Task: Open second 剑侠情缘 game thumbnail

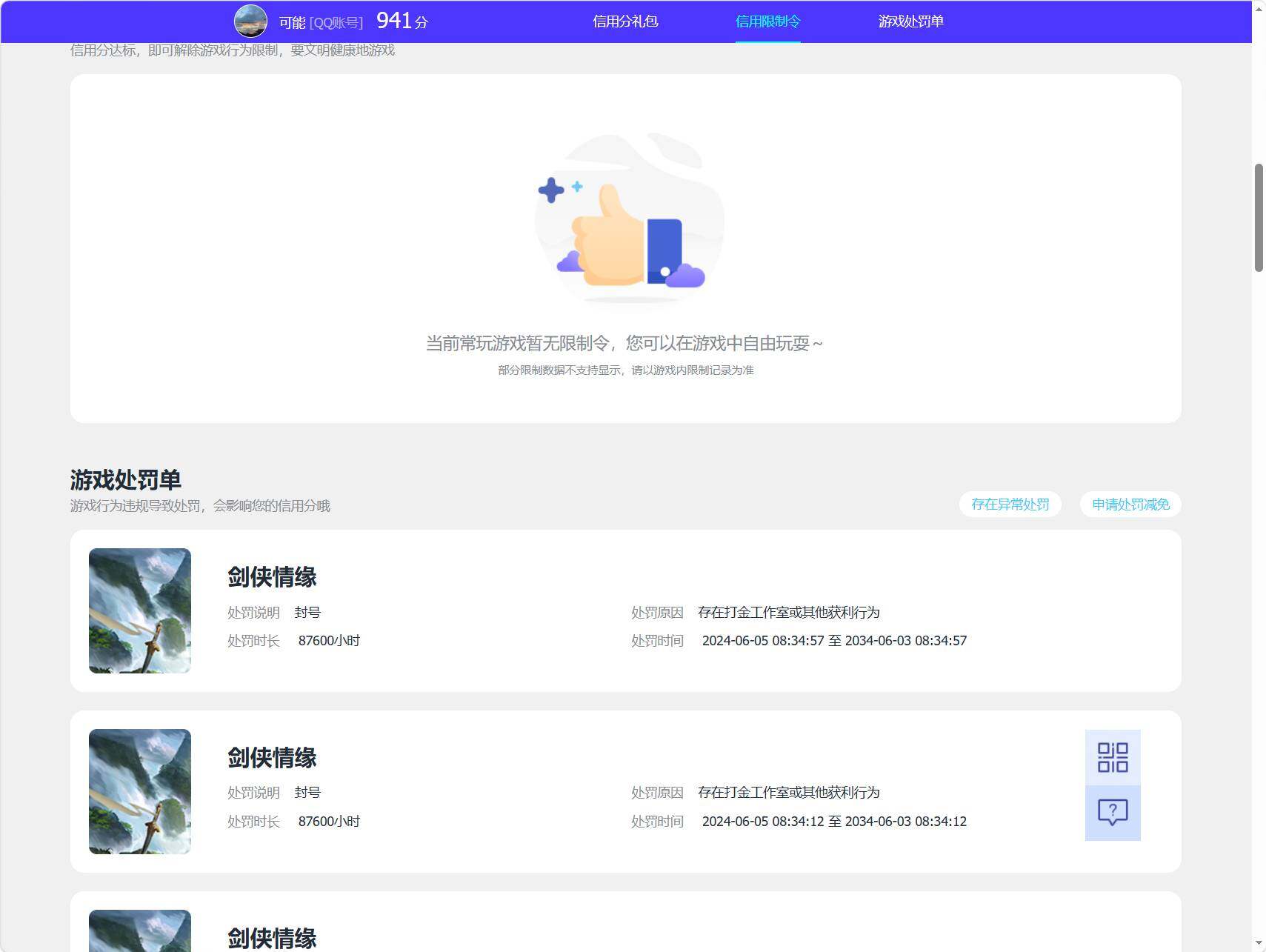Action: click(140, 791)
